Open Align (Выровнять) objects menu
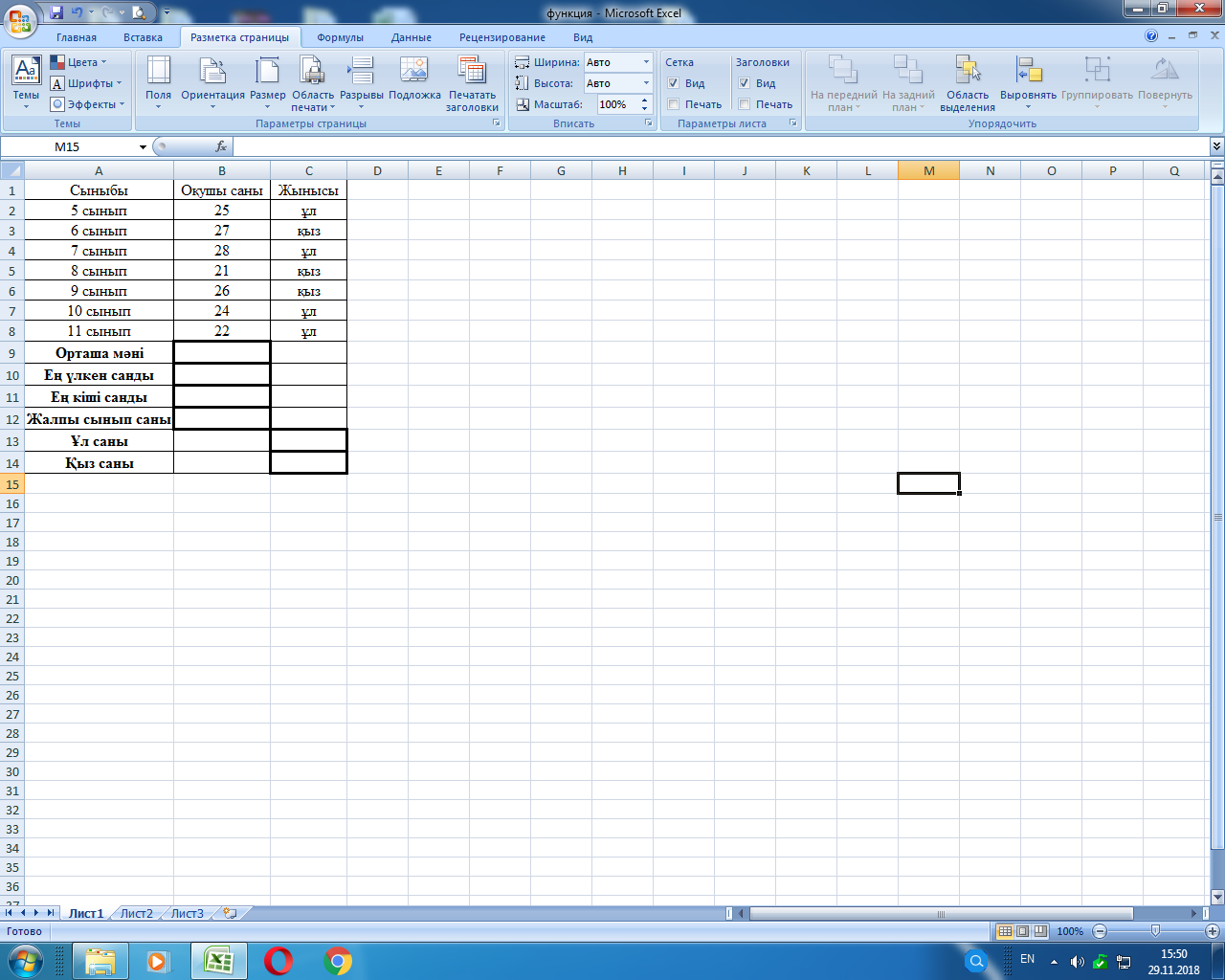 (1028, 81)
